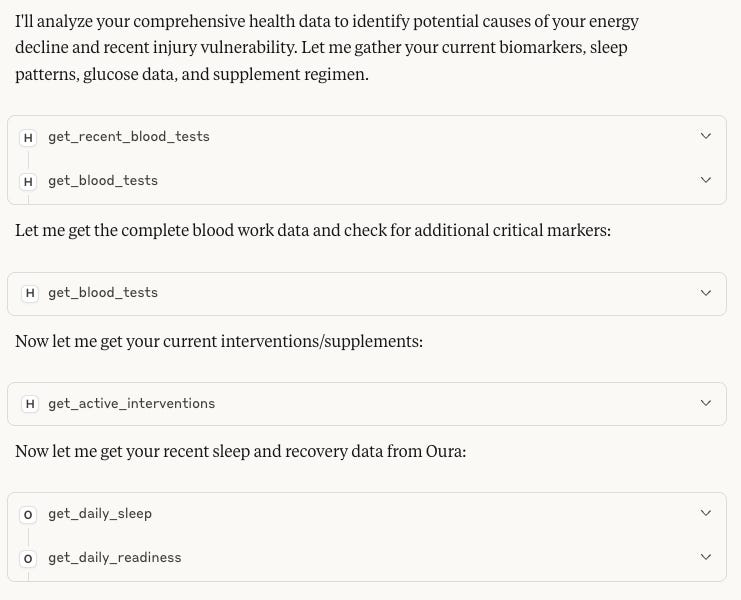This screenshot has width=741, height=600.
Task: Click the label of standalone get_blood_tests card
Action: [x=103, y=292]
